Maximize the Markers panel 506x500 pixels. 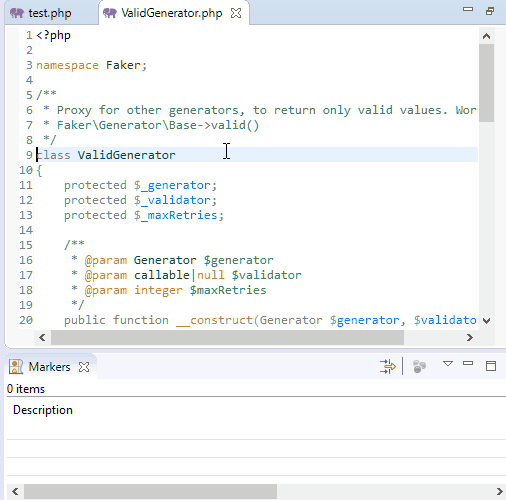pyautogui.click(x=491, y=366)
